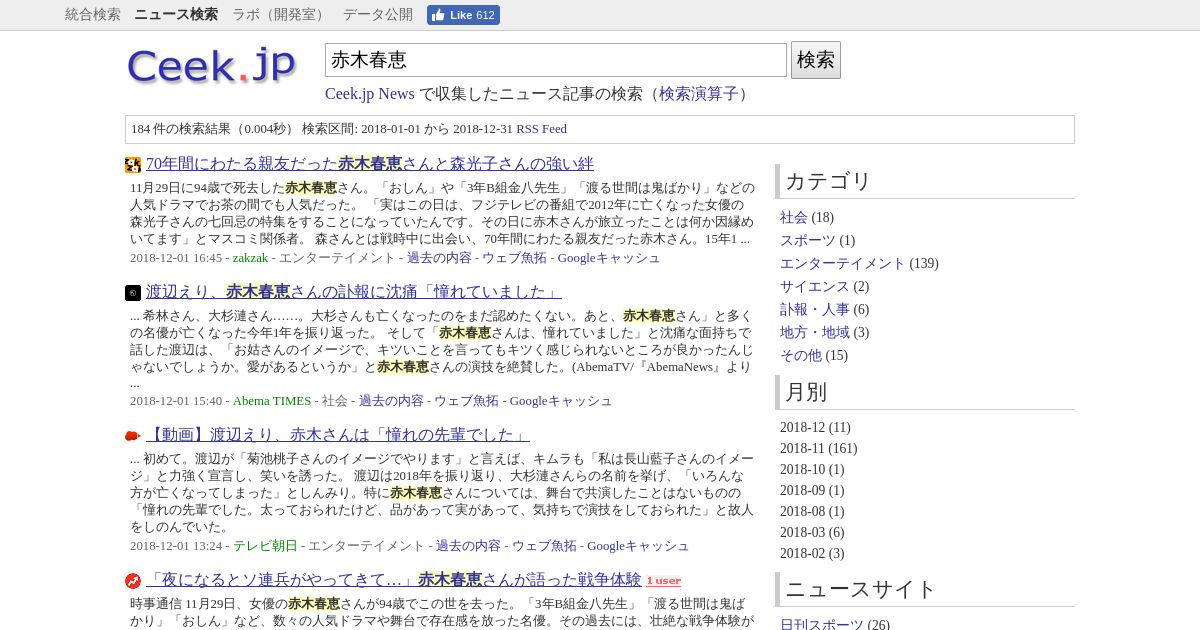Viewport: 1200px width, 630px height.
Task: Open 過去の内容 for the テレビ朝日 result
Action: (x=468, y=546)
